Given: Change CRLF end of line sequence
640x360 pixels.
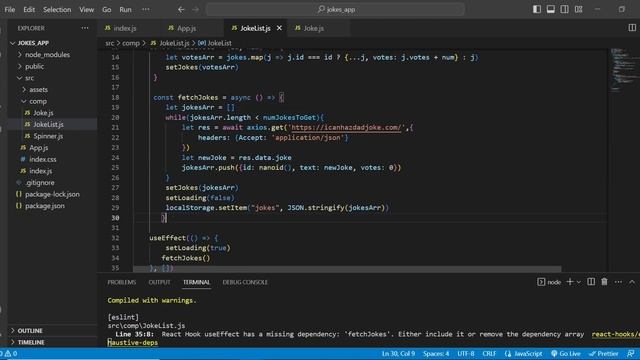Looking at the screenshot, I should 489,353.
